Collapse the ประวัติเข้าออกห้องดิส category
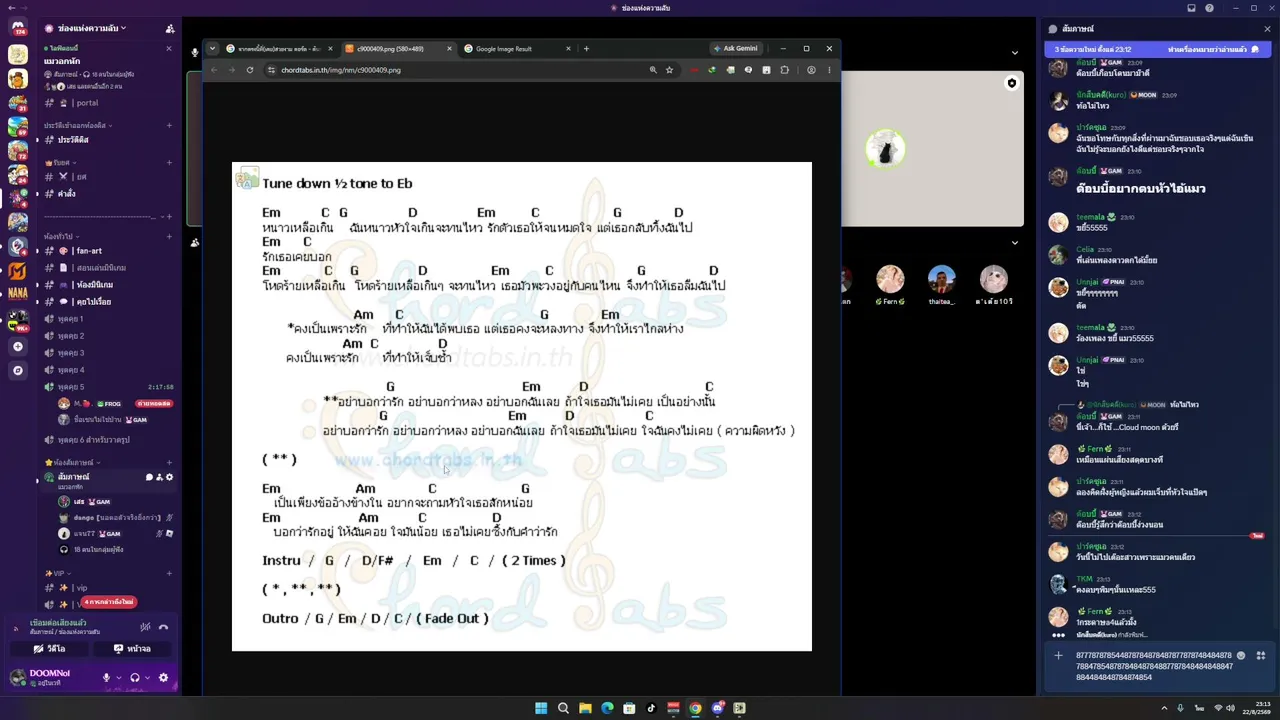The image size is (1280, 720). tap(77, 126)
